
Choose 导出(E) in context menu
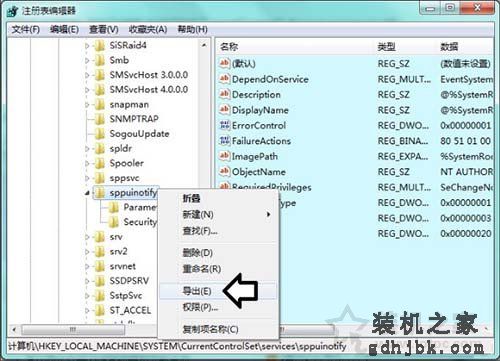[x=218, y=291]
